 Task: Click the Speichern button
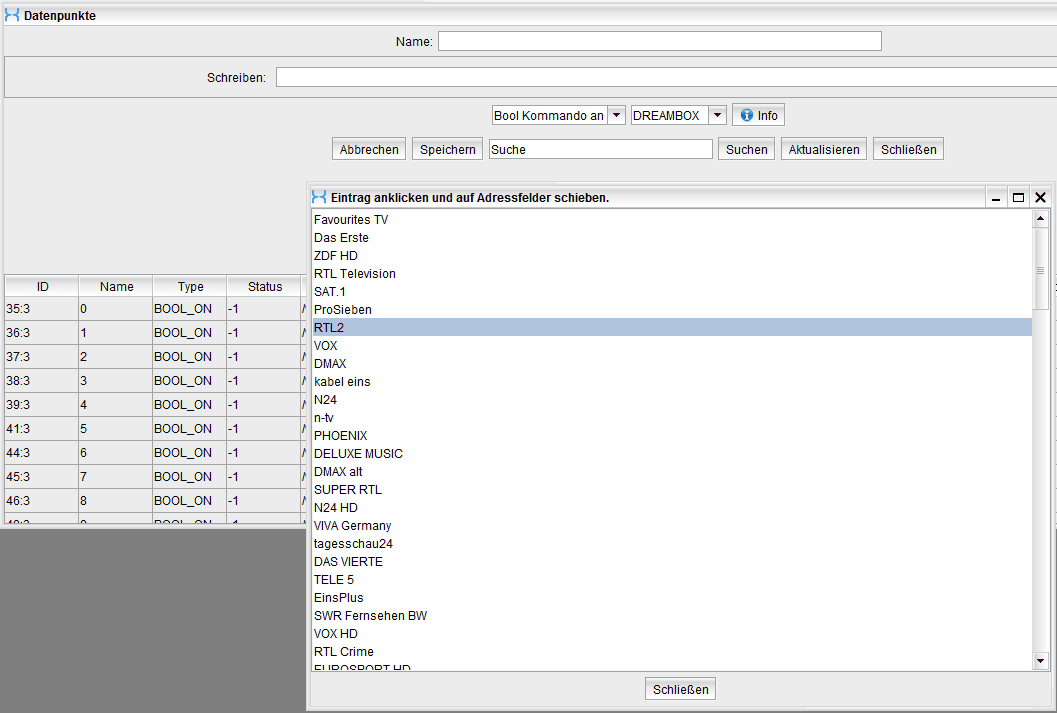coord(447,149)
